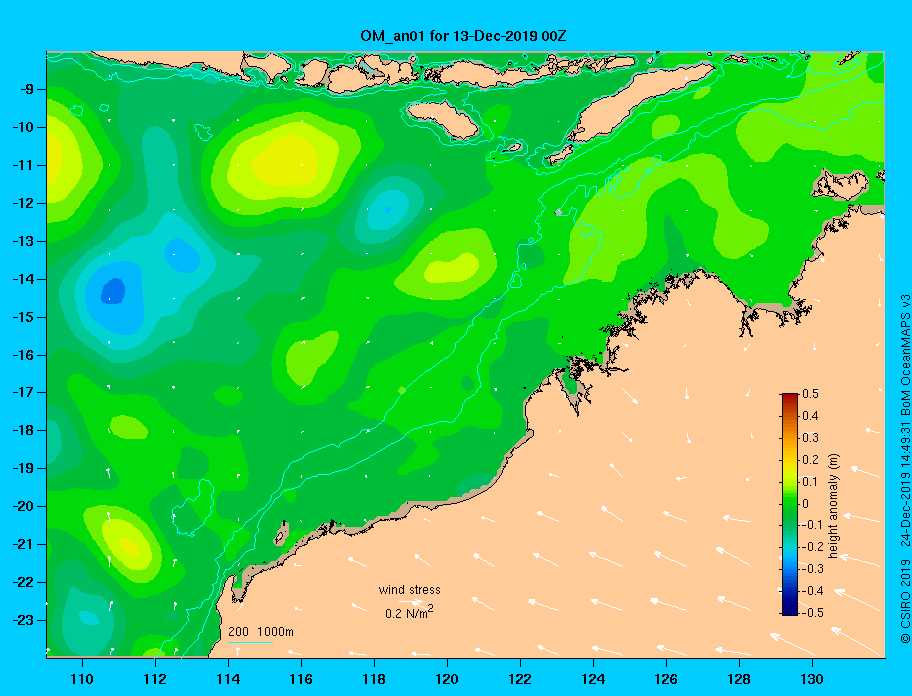Click the latitude label '-12' on the y-axis
Image resolution: width=912 pixels, height=696 pixels.
click(x=23, y=203)
